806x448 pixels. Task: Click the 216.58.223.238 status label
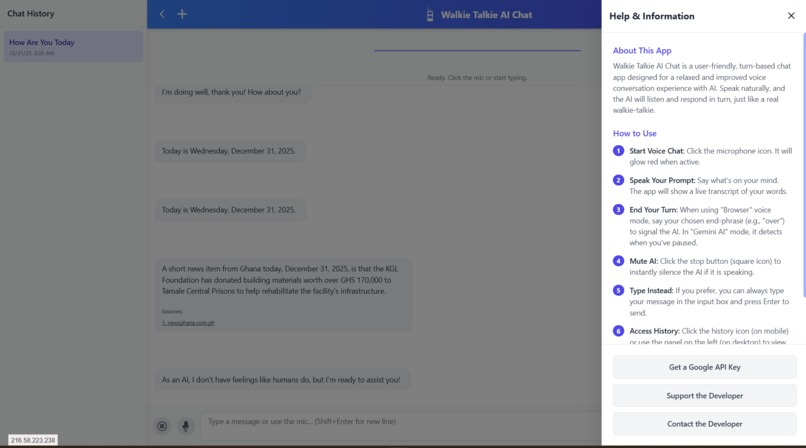(x=32, y=440)
